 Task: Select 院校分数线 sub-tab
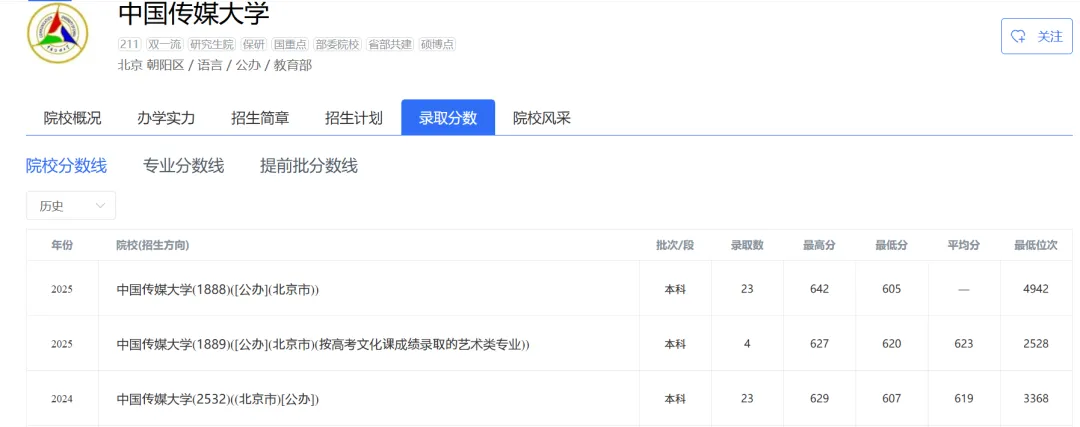click(66, 166)
